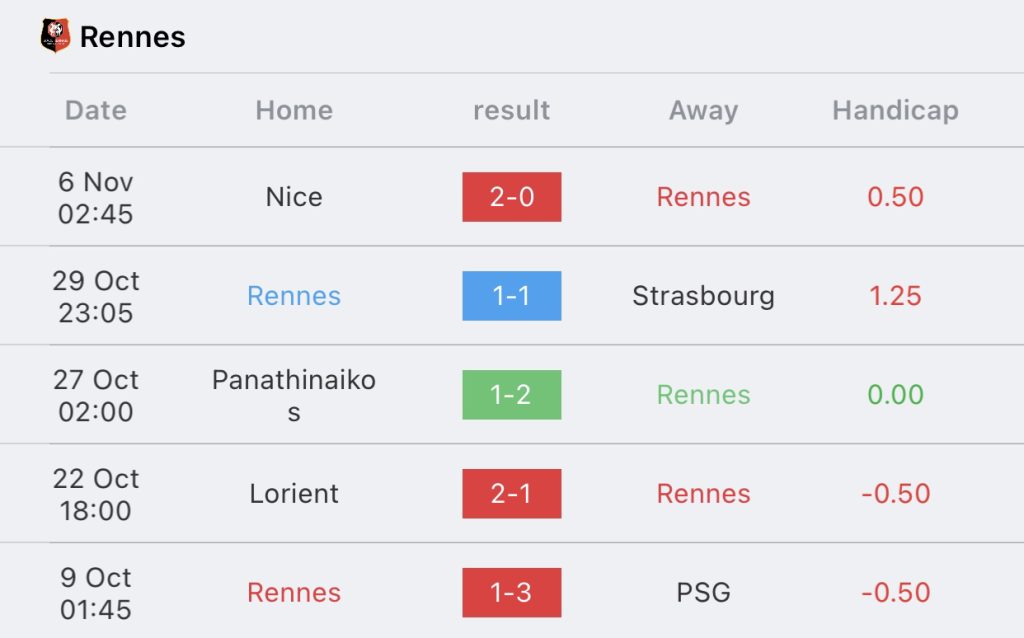
Task: Select the 6 Nov 02:45 date cell
Action: tap(96, 197)
